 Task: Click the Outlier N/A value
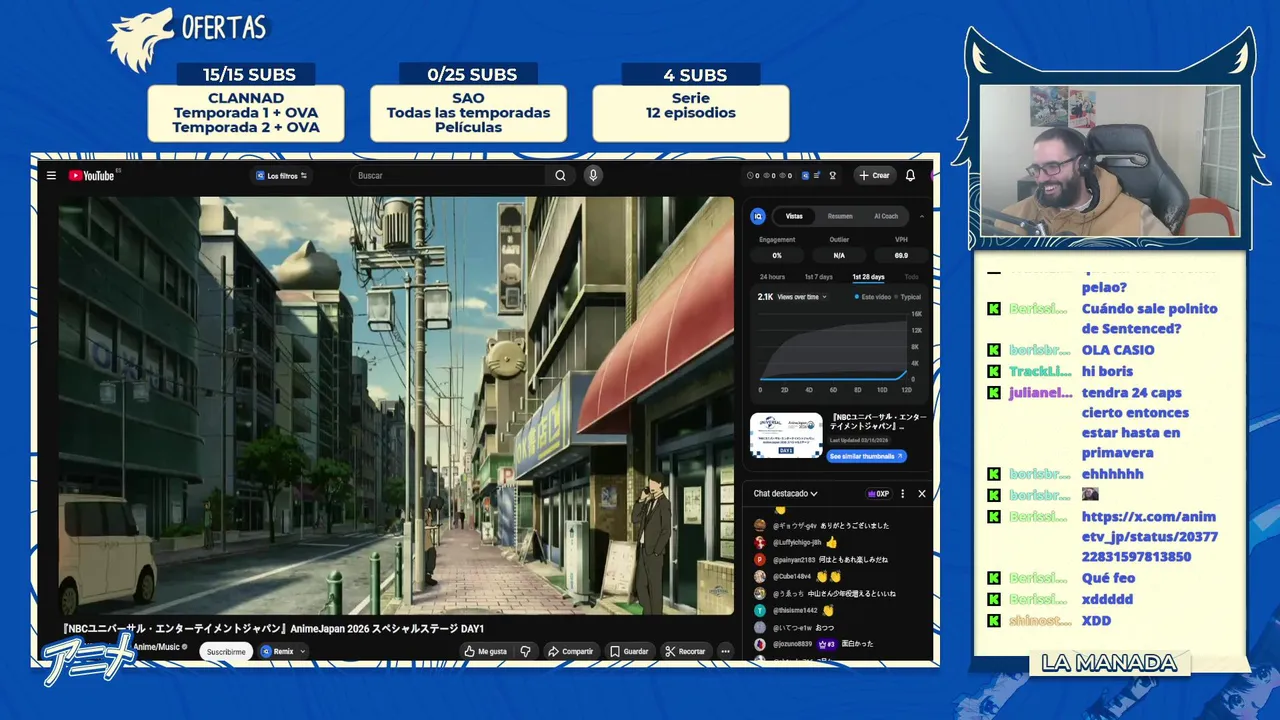click(x=839, y=255)
